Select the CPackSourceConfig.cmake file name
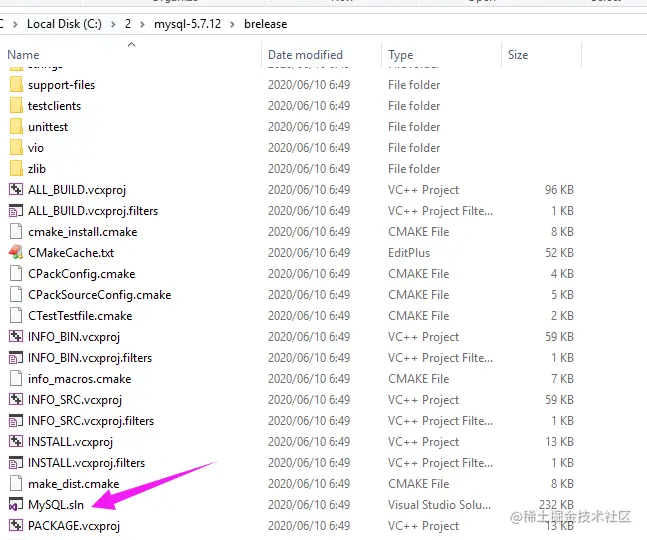Image resolution: width=647 pixels, height=540 pixels. (x=99, y=295)
